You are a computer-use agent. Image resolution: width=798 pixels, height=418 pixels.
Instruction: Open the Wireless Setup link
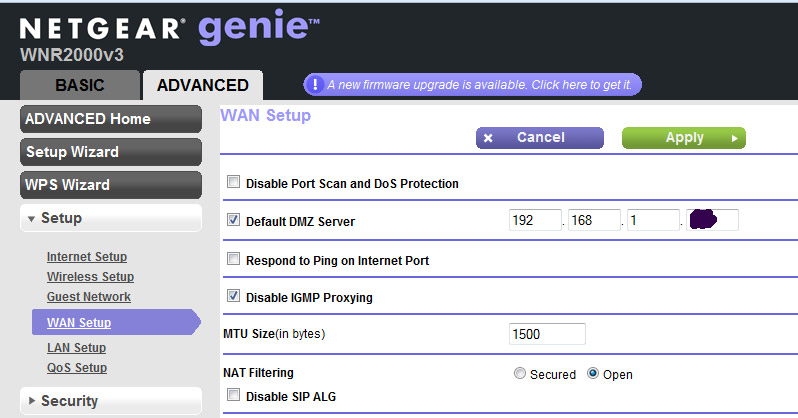tap(91, 276)
